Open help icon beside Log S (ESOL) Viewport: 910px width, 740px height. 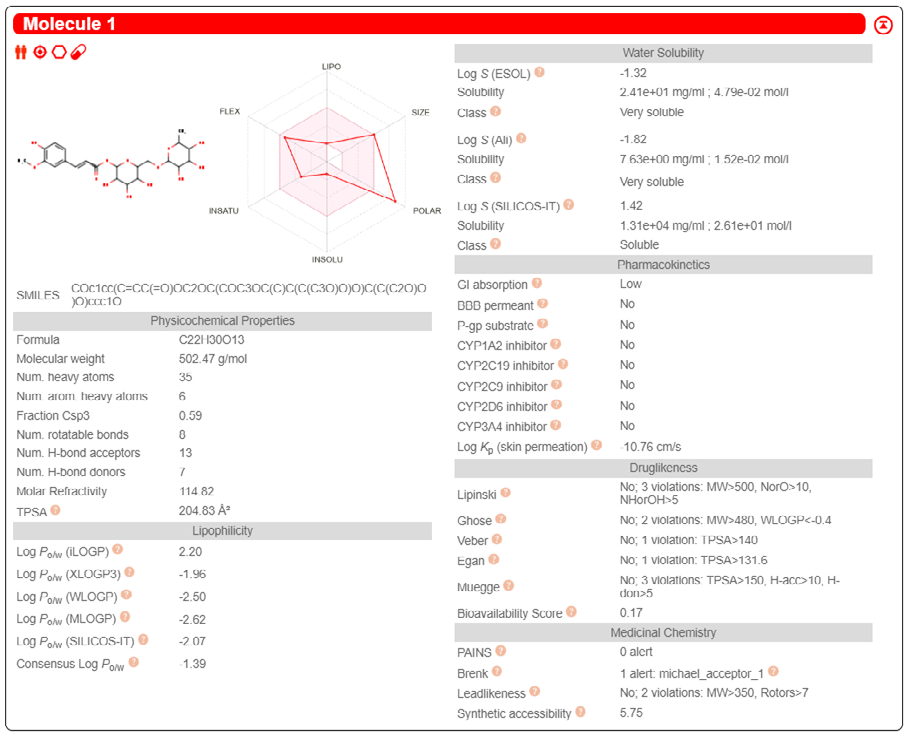539,72
